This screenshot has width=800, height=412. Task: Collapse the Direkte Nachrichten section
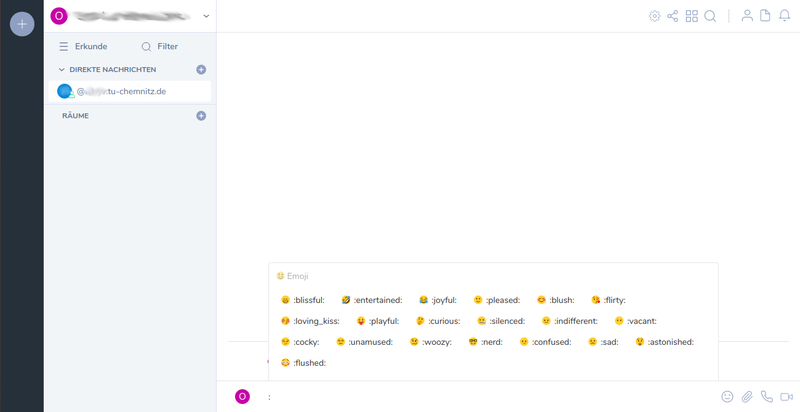(x=62, y=70)
